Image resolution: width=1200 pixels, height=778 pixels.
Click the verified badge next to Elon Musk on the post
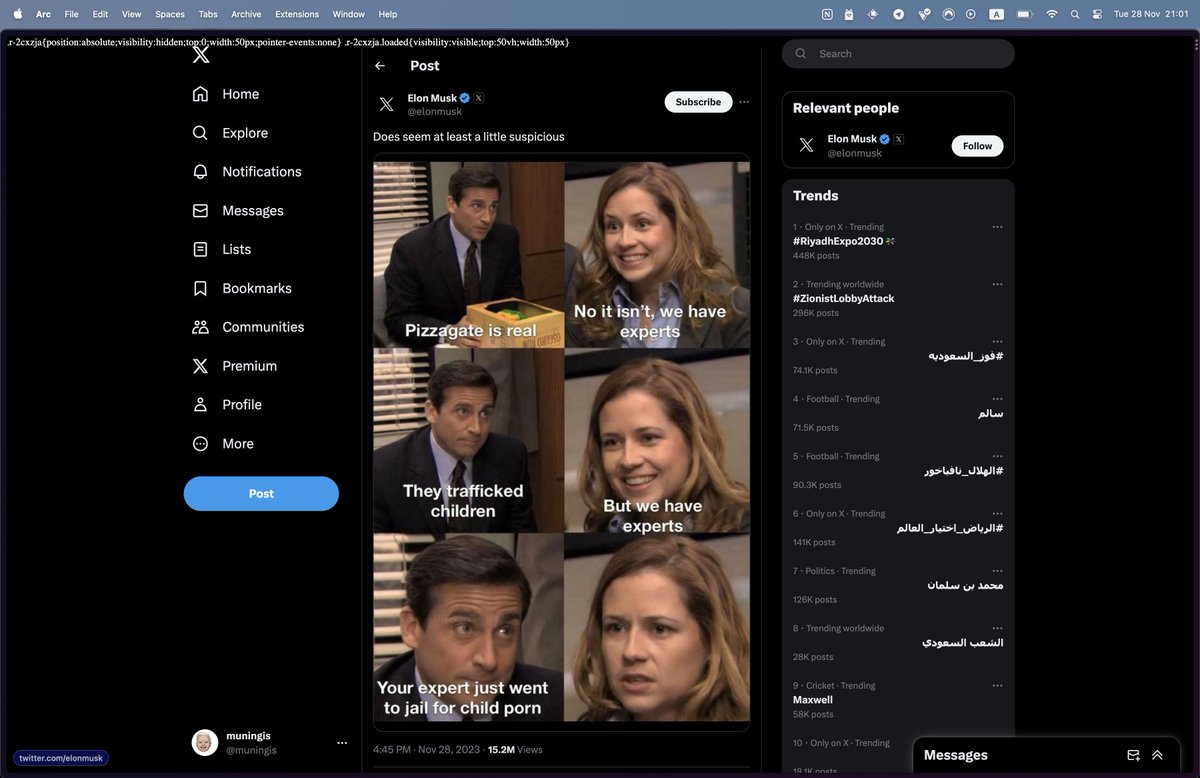pos(465,98)
